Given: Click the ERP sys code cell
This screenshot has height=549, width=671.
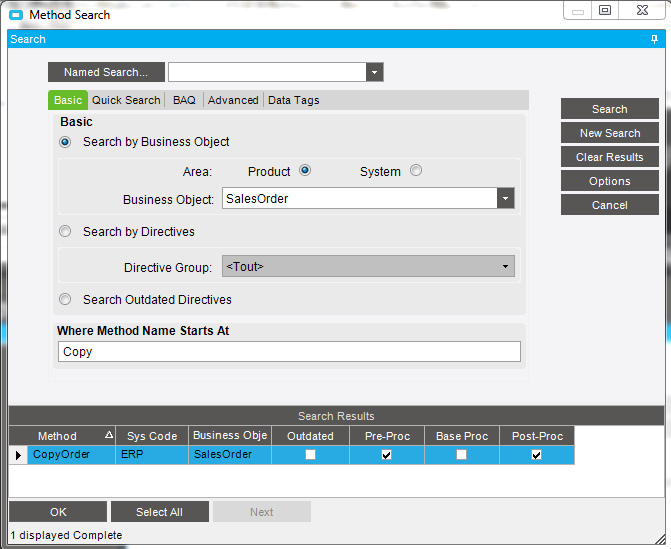Looking at the screenshot, I should 152,454.
